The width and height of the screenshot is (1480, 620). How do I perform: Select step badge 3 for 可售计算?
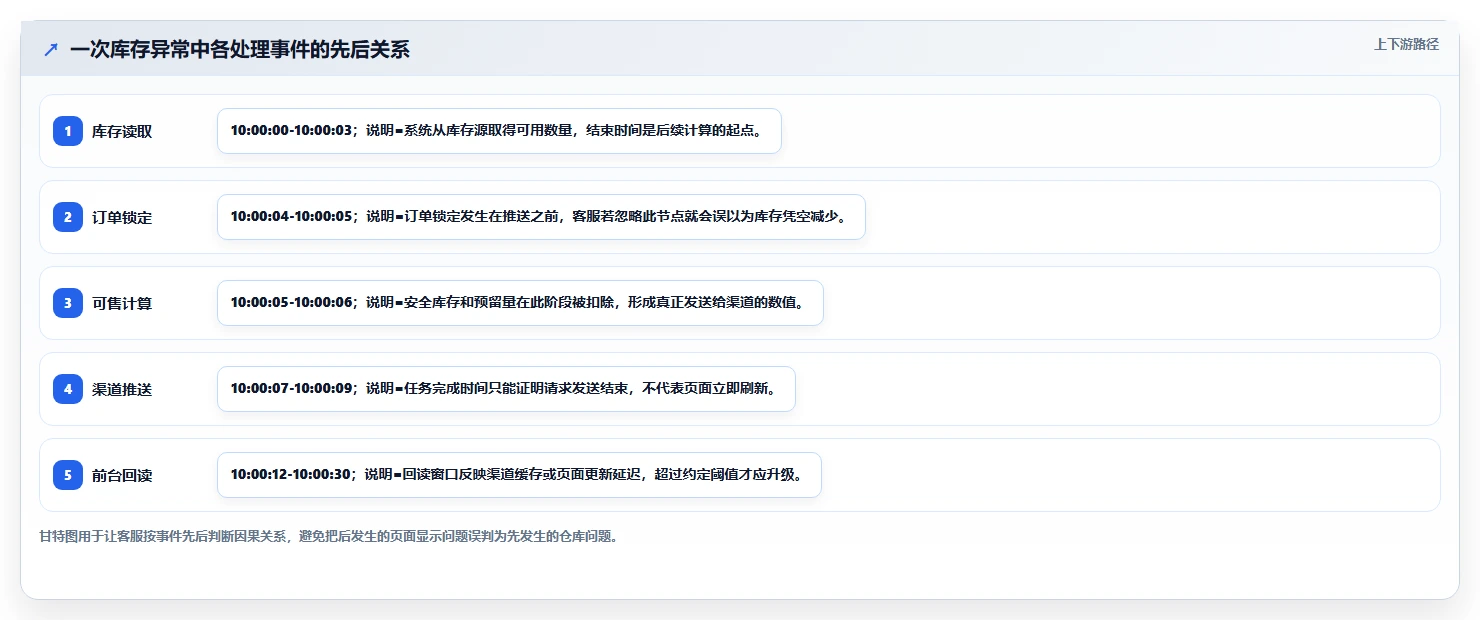coord(68,303)
